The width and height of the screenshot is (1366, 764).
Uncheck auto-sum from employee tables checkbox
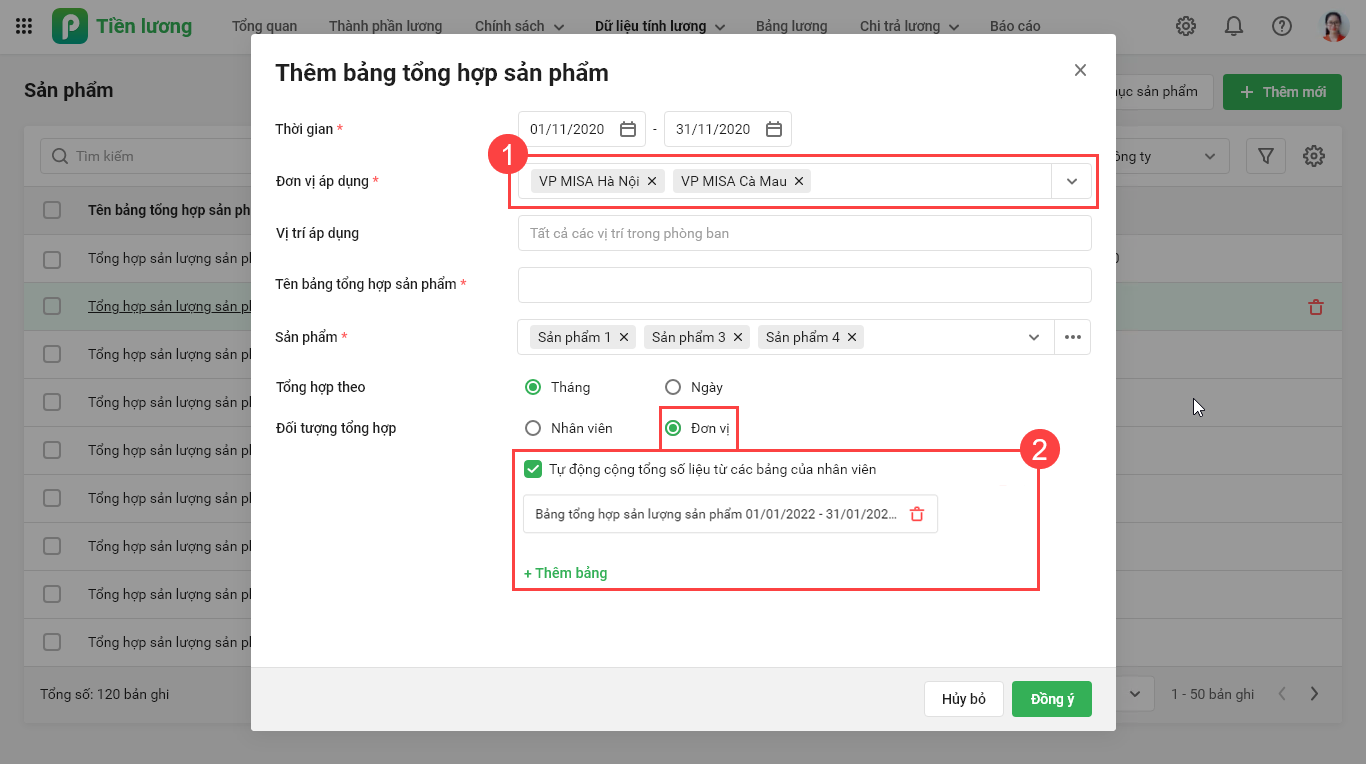(x=533, y=469)
